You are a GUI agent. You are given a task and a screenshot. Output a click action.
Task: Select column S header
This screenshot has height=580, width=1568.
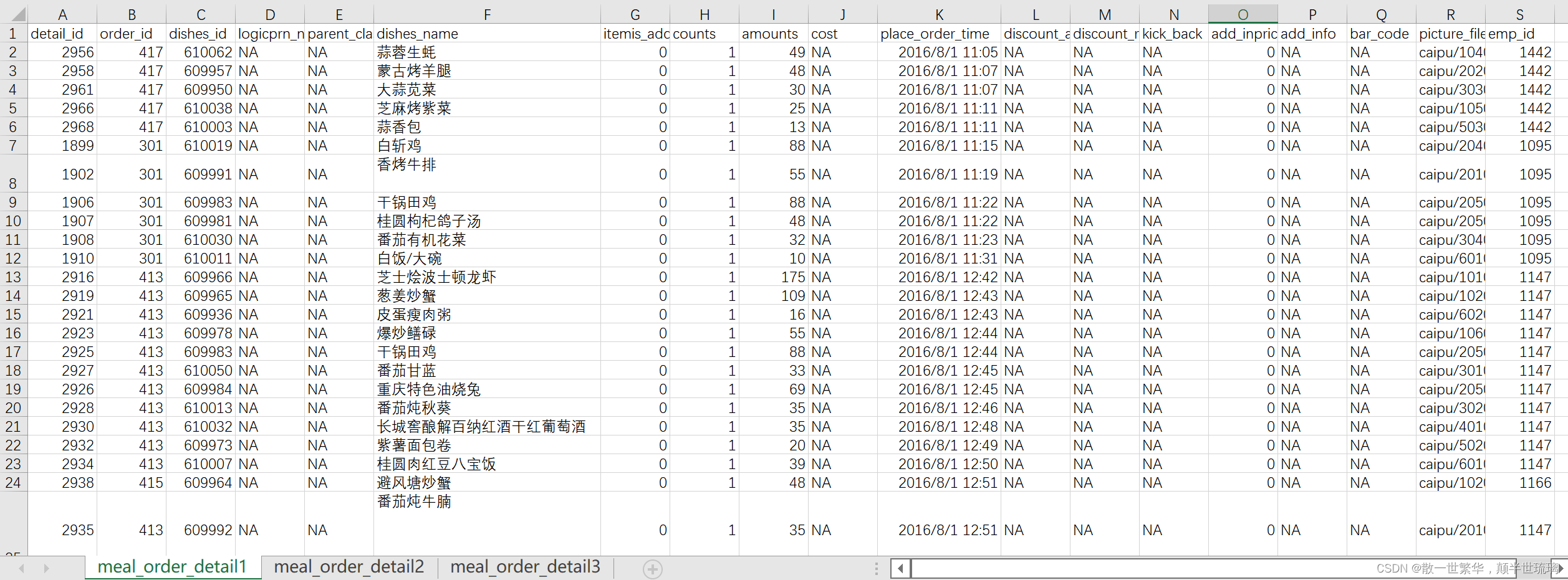(1519, 14)
